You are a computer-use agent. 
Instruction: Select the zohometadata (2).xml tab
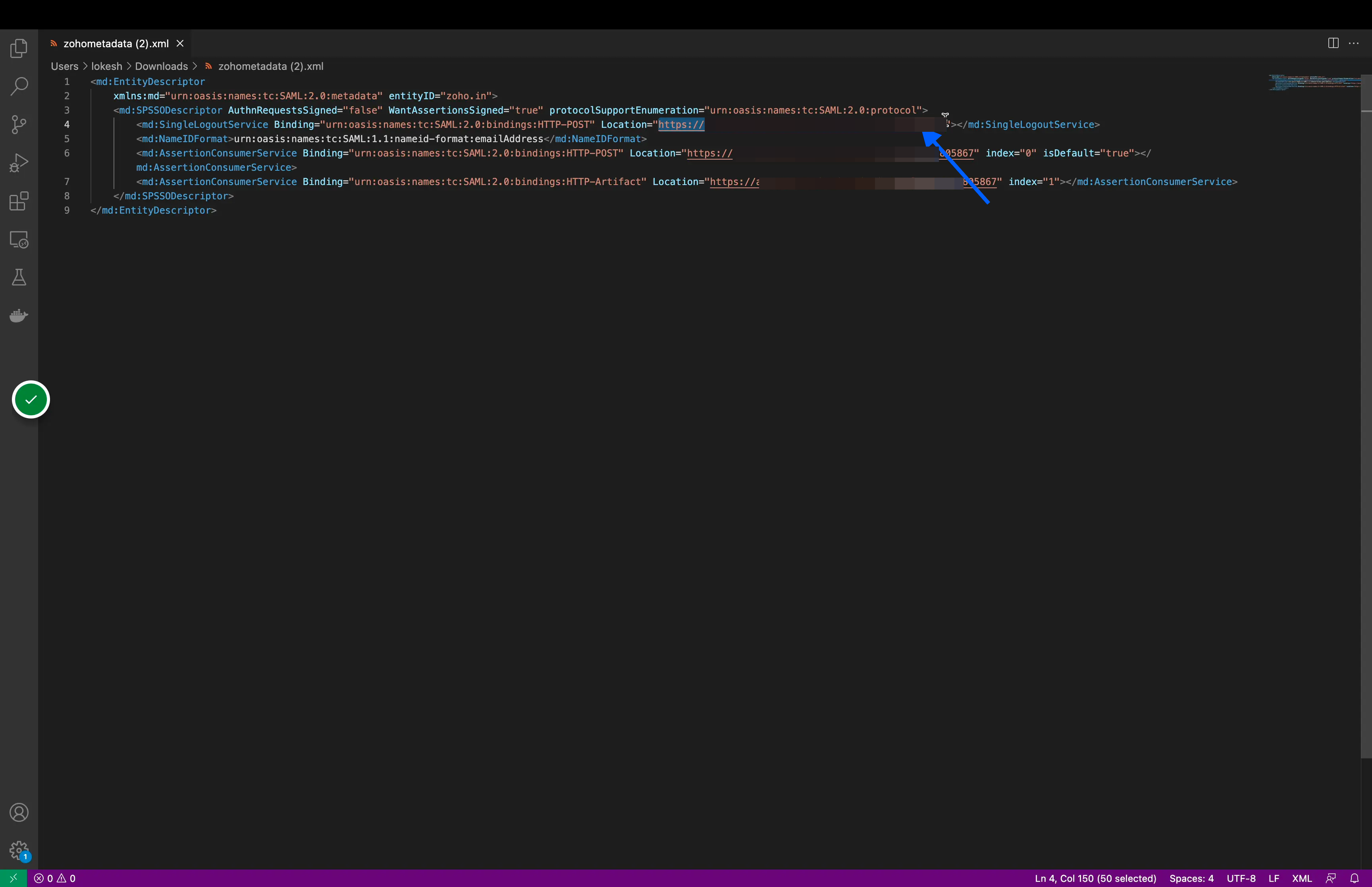click(116, 43)
